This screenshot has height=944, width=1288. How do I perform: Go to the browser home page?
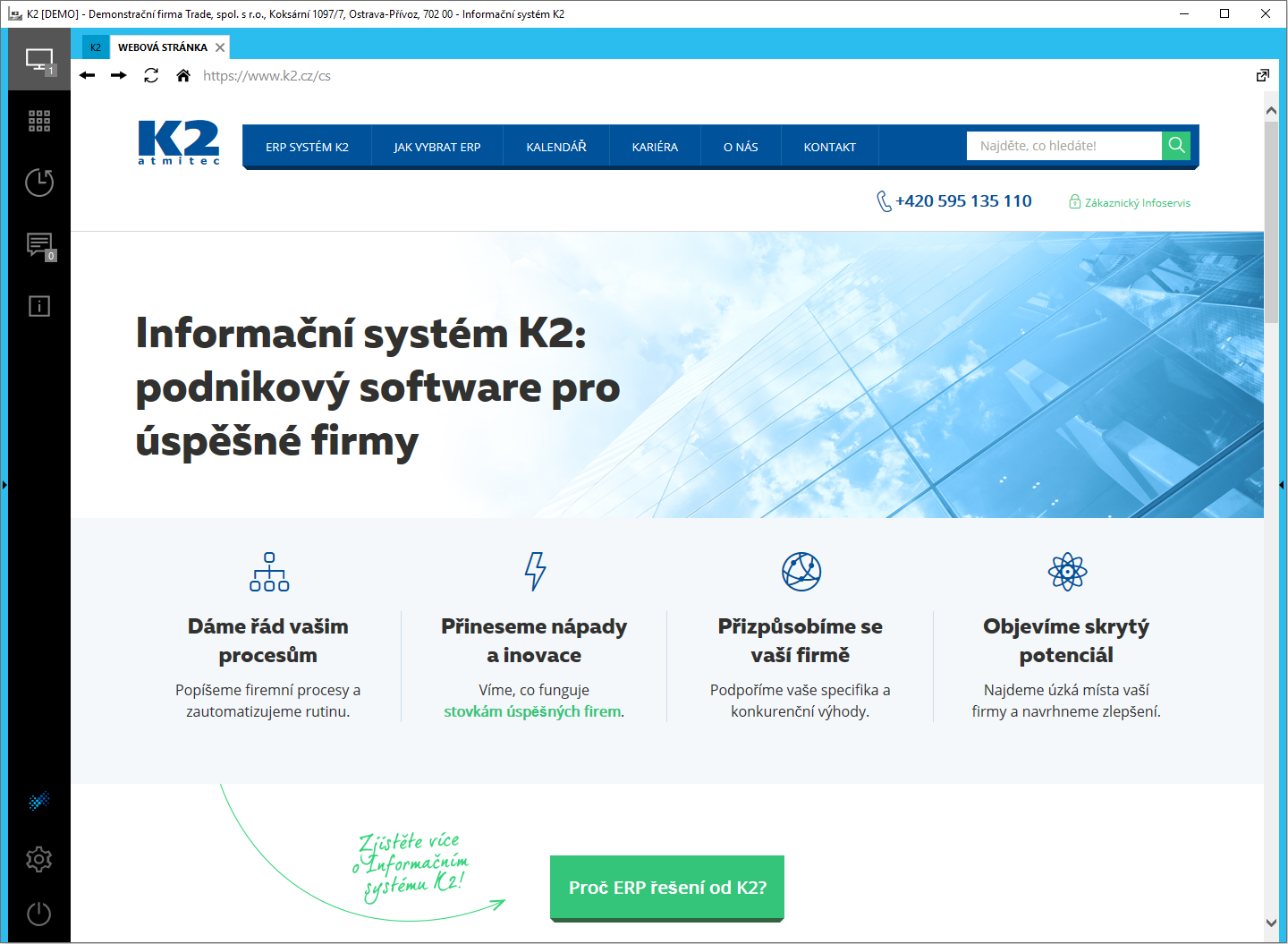coord(183,75)
